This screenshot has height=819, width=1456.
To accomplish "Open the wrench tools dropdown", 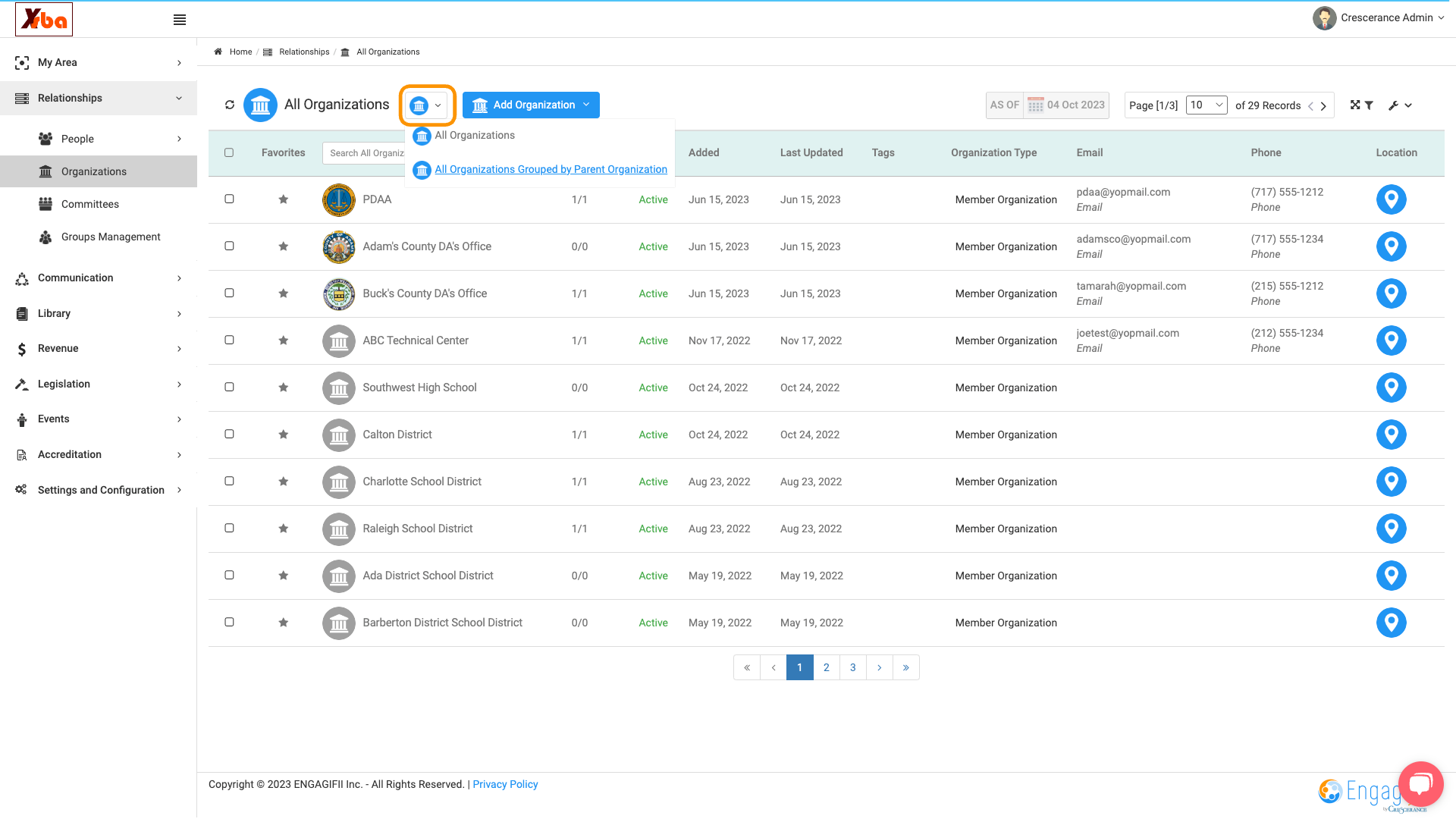I will pyautogui.click(x=1400, y=105).
